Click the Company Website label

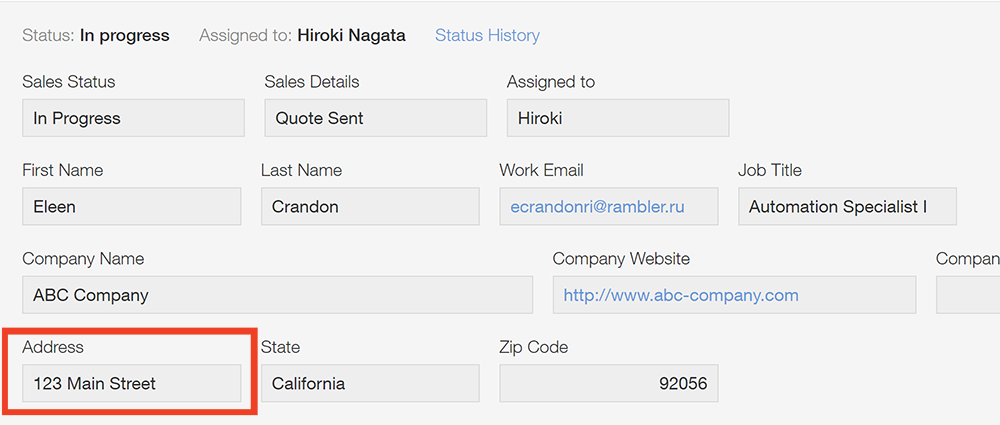point(621,259)
